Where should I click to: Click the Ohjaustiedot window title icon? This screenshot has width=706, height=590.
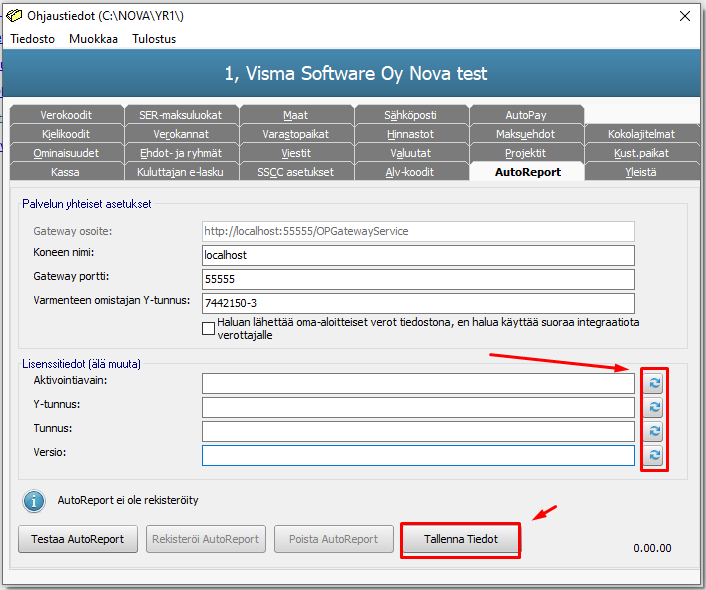pyautogui.click(x=14, y=16)
